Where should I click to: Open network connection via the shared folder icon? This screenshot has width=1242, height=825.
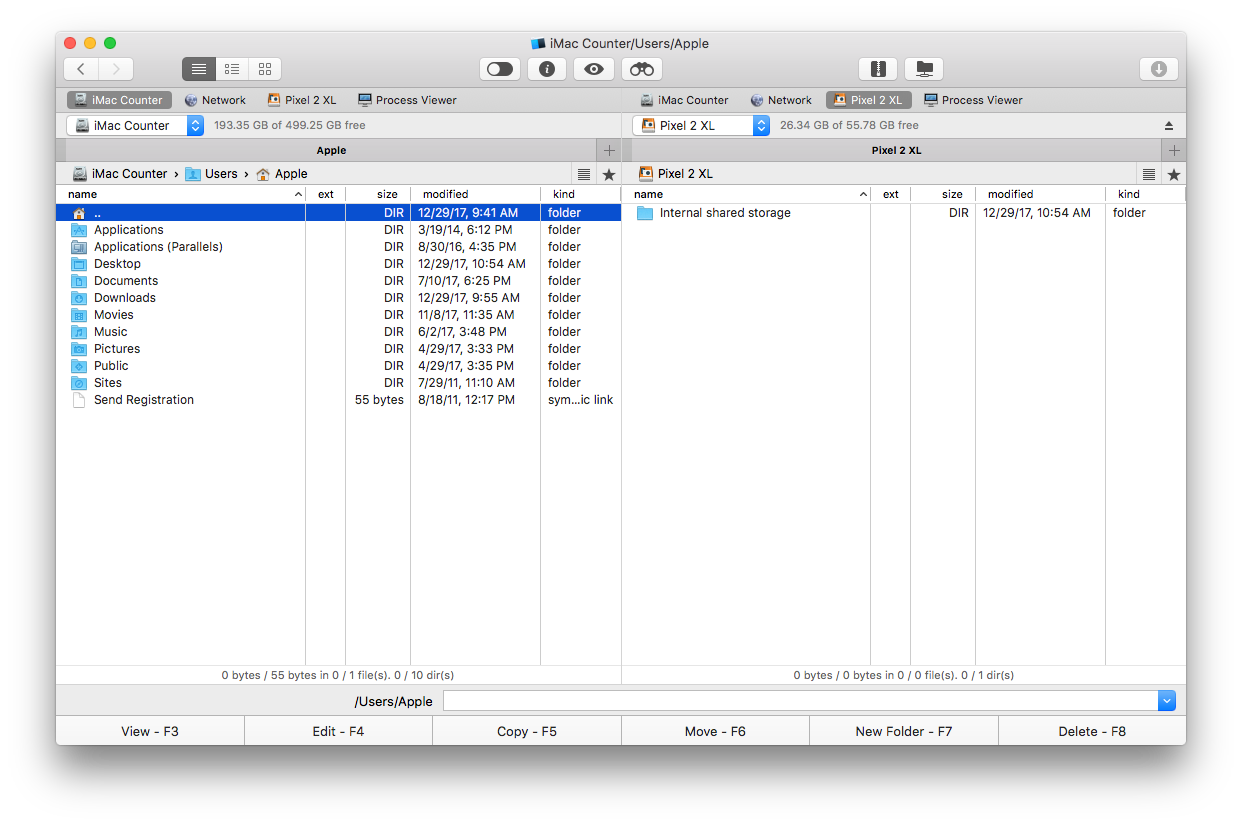(924, 69)
